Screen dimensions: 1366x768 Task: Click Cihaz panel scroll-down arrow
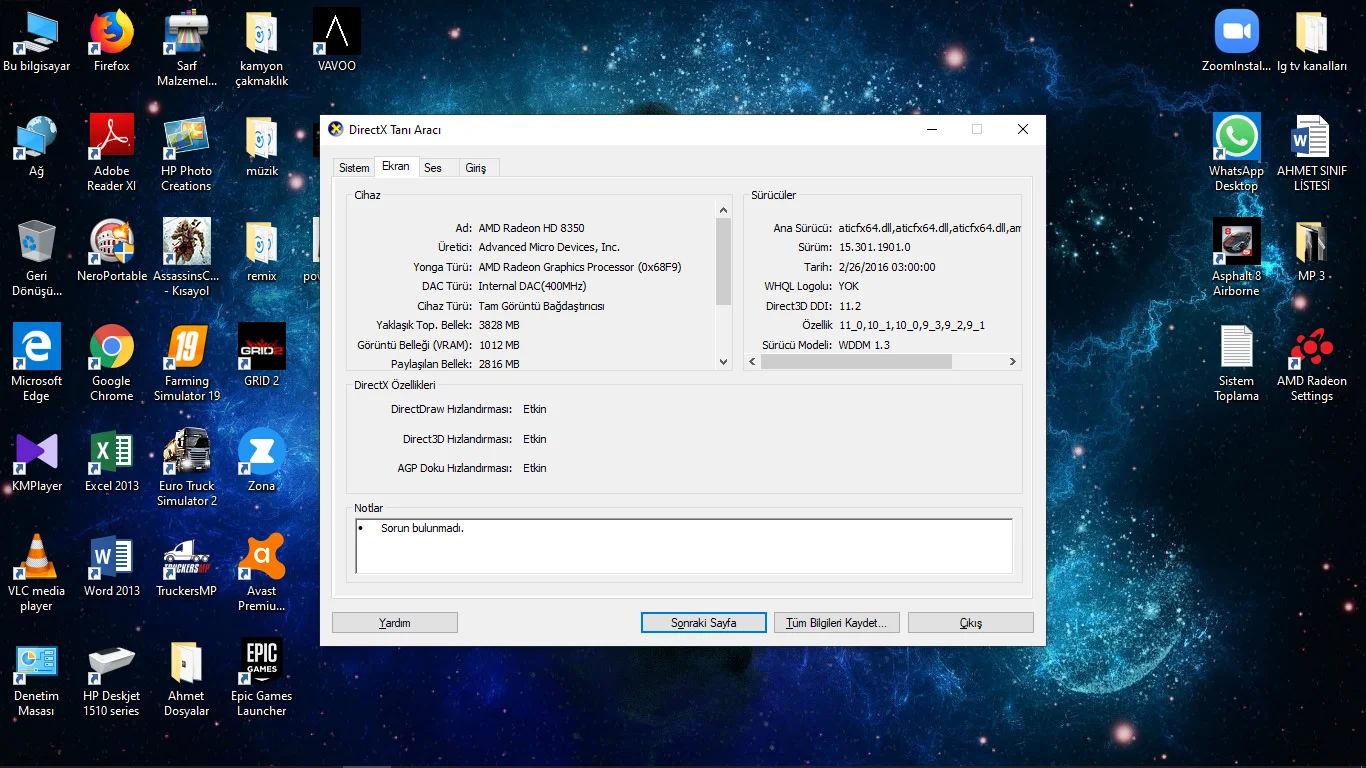(724, 362)
